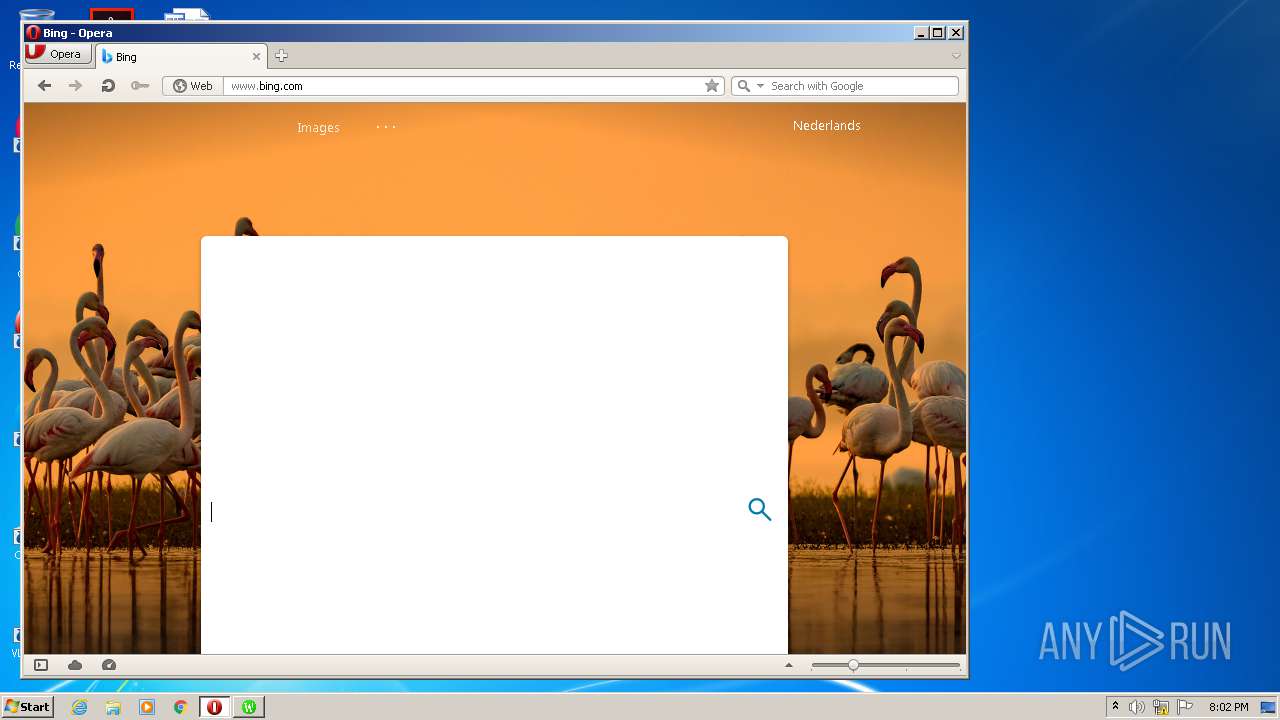This screenshot has width=1280, height=720.
Task: Bookmark page with star icon
Action: tap(712, 86)
